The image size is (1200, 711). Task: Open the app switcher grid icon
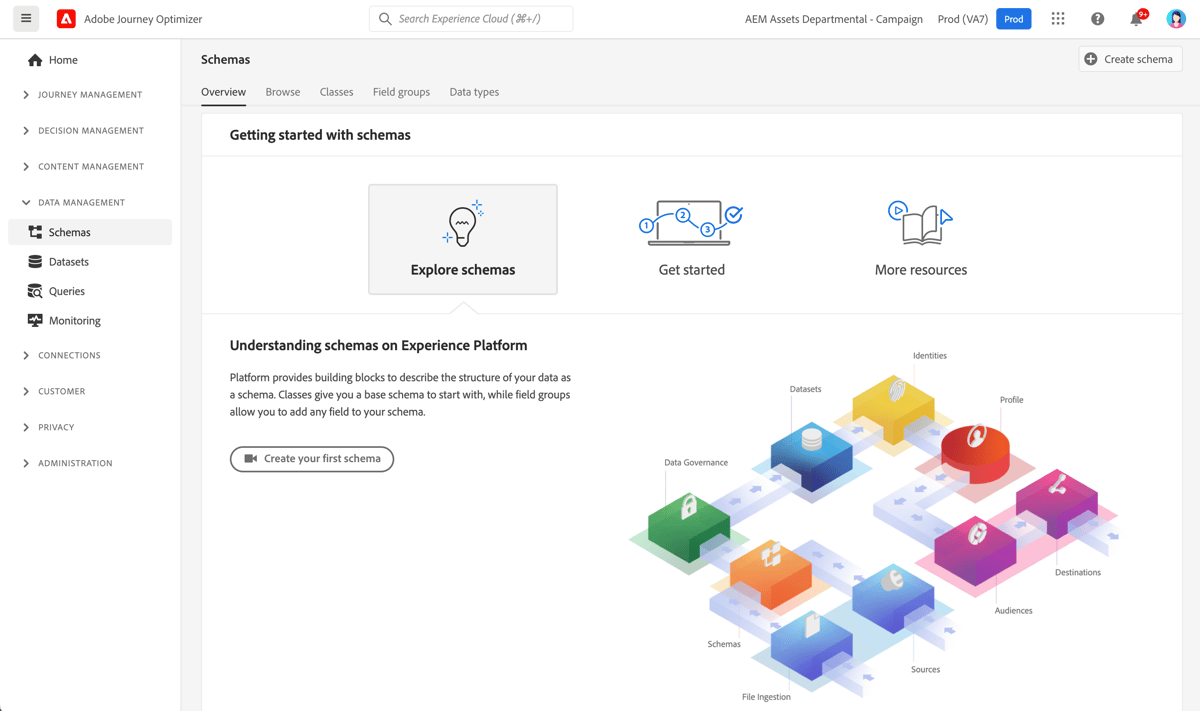tap(1057, 18)
